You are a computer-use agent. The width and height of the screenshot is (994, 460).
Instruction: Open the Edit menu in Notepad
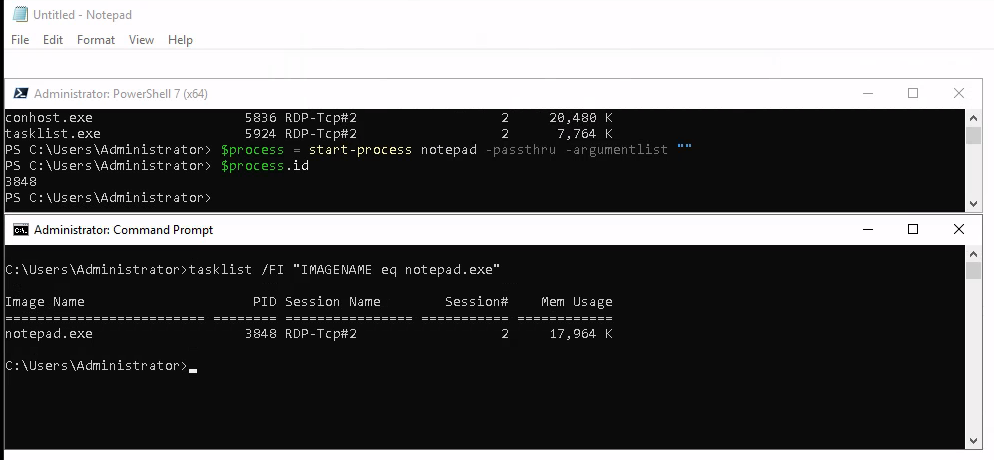click(x=53, y=39)
